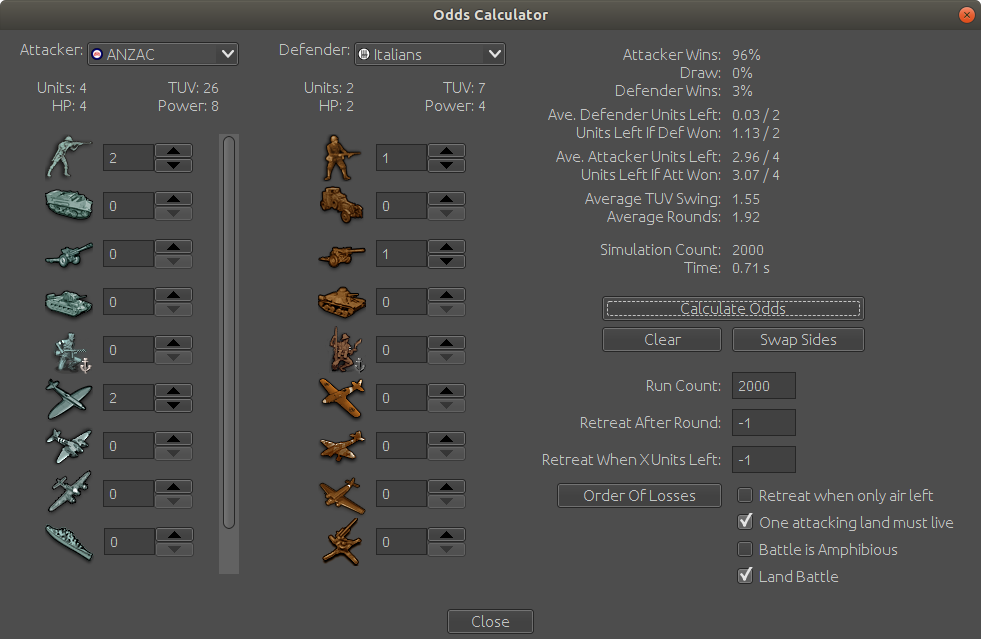Image resolution: width=981 pixels, height=639 pixels.
Task: Open the Attacker nation dropdown
Action: point(162,54)
